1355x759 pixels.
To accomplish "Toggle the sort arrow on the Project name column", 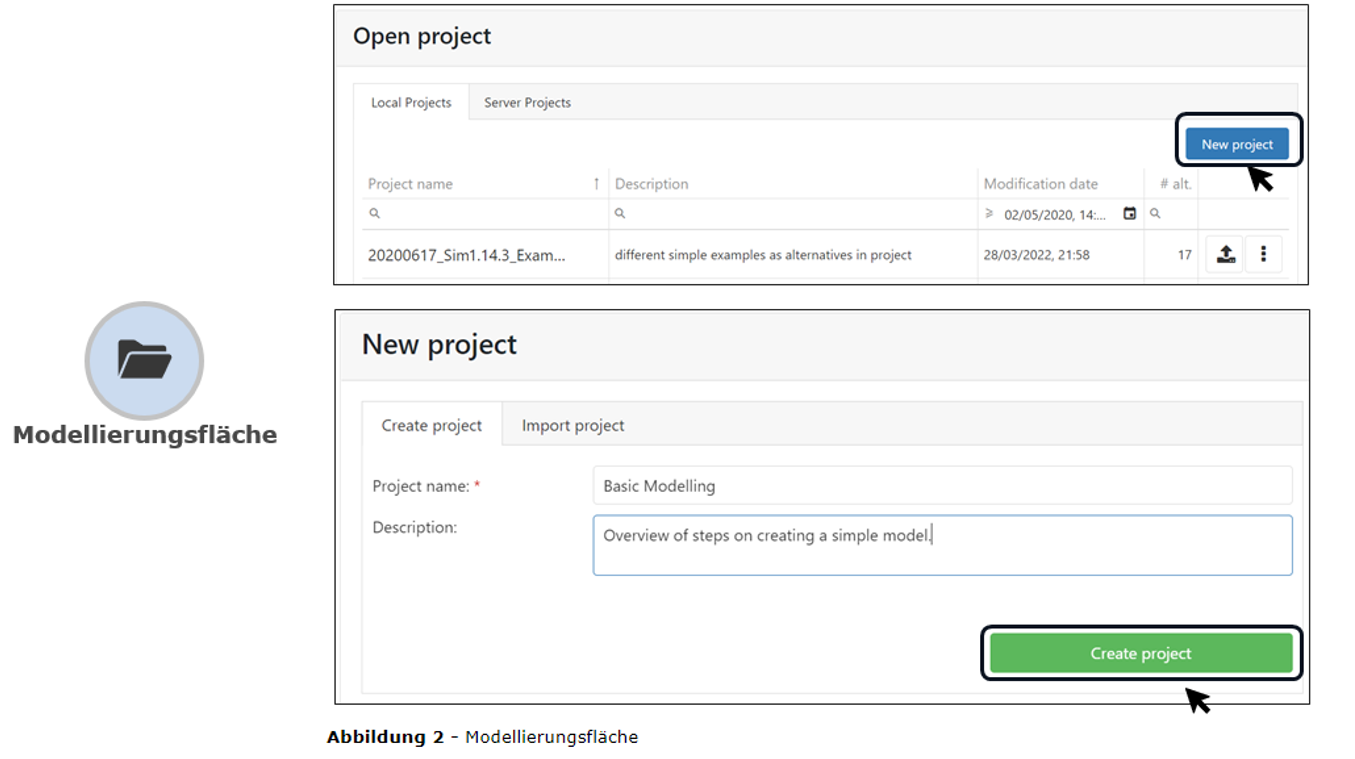I will click(596, 184).
